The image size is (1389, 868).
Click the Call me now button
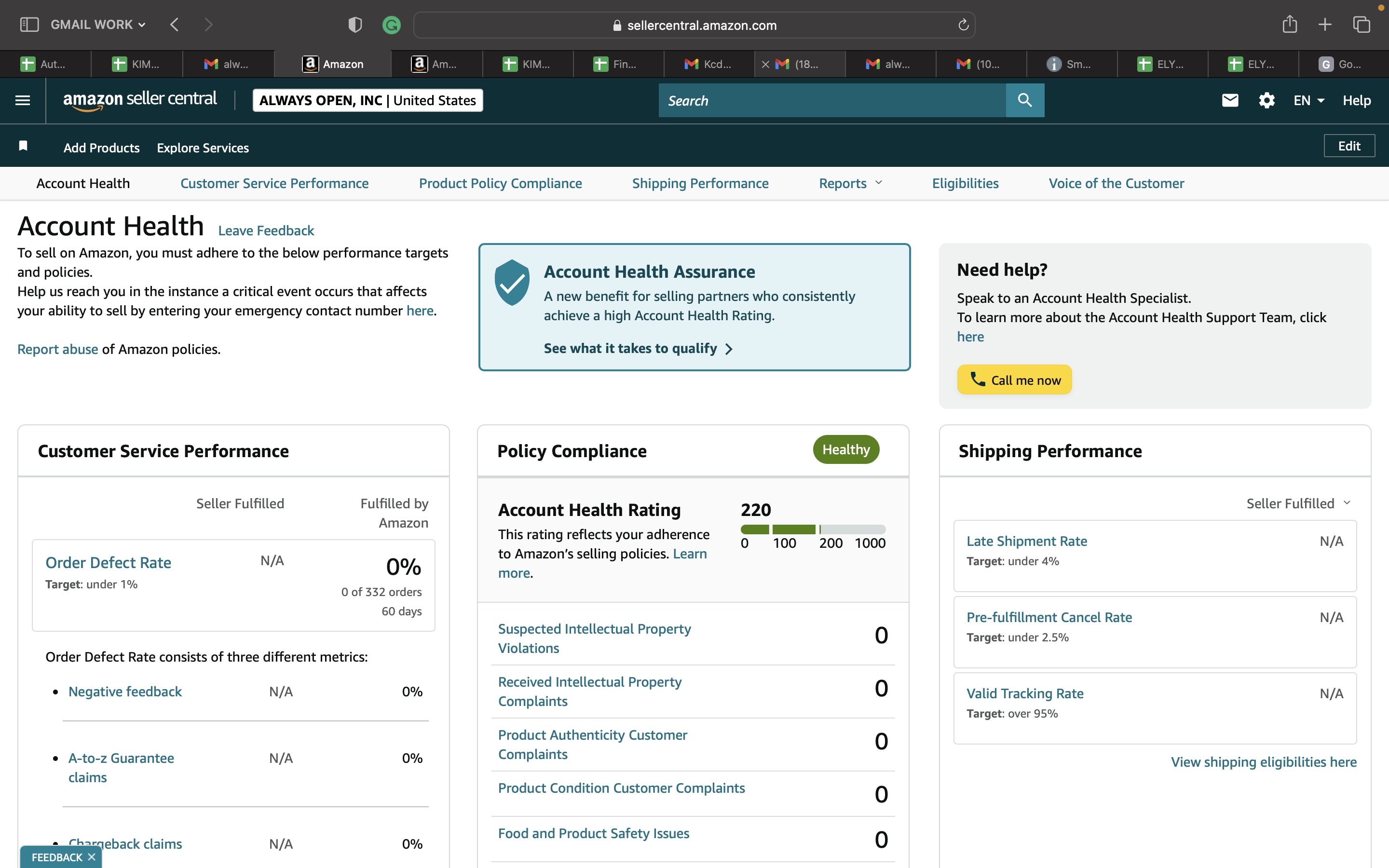click(x=1014, y=380)
